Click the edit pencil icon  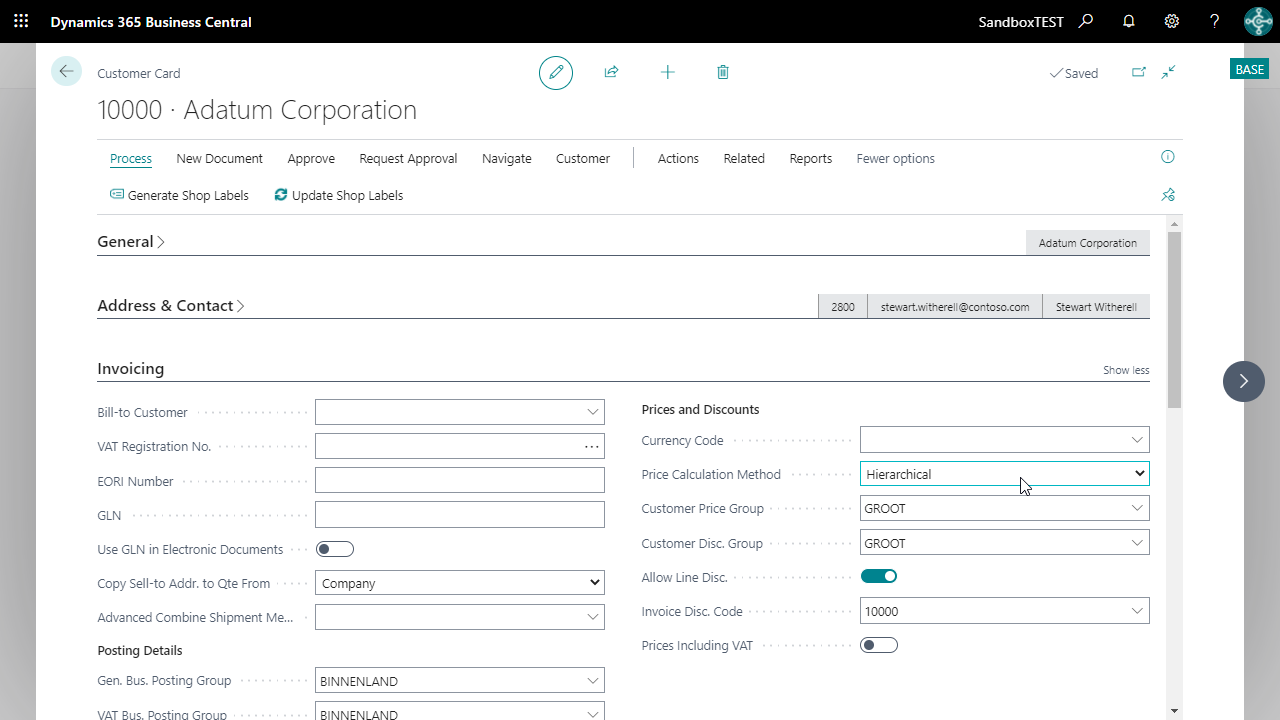556,73
